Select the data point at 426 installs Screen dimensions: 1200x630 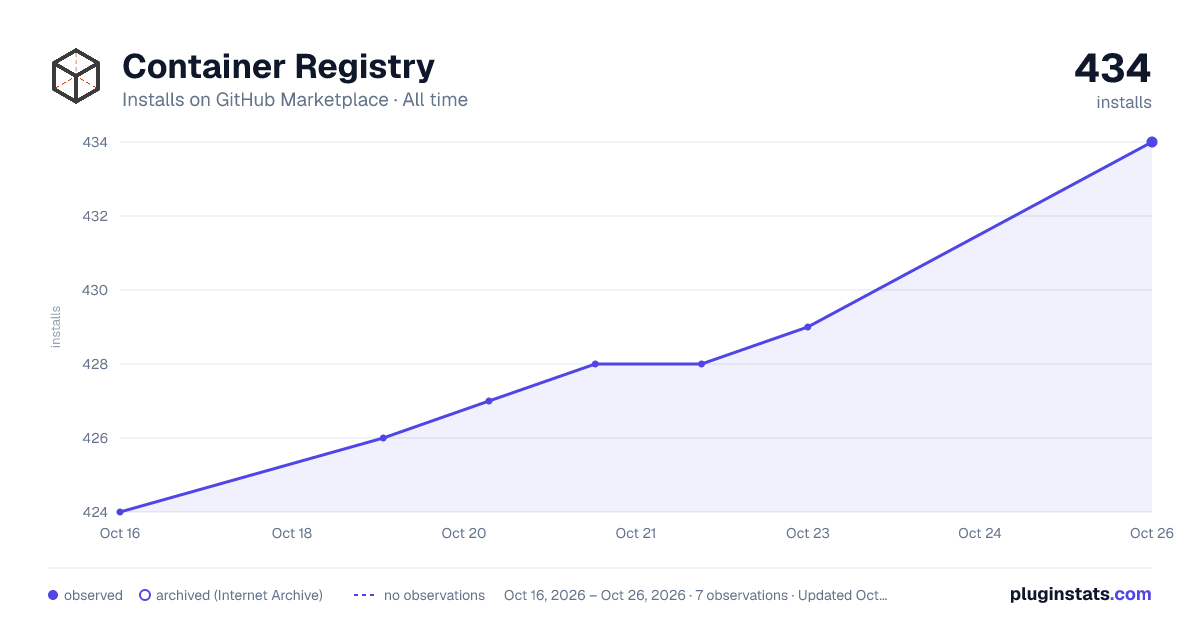pos(383,438)
